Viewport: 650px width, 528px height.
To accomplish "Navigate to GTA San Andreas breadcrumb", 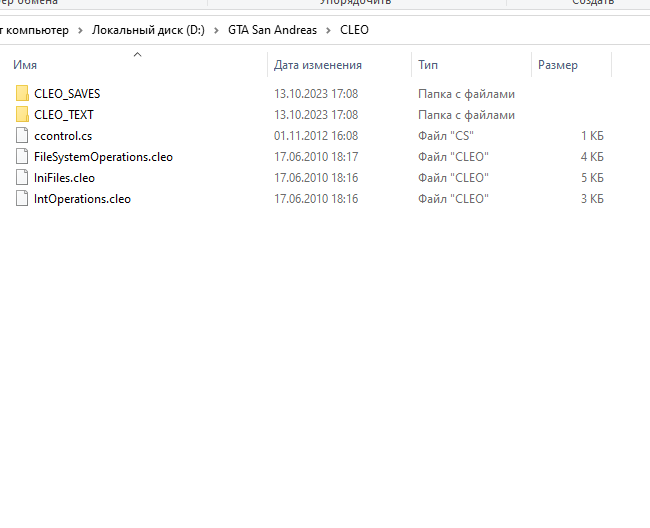I will coord(272,30).
